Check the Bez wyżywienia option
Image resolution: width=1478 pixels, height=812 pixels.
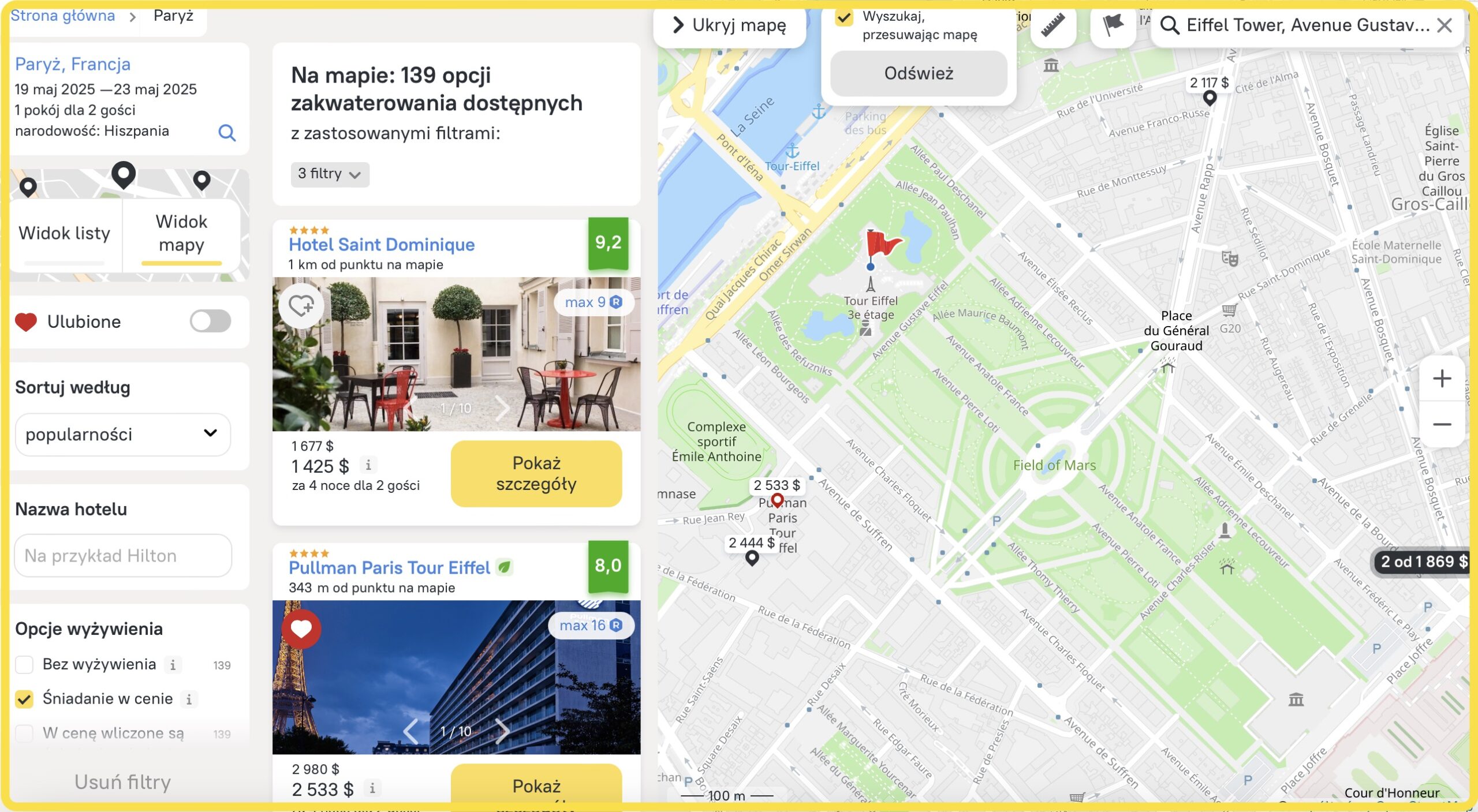[24, 664]
